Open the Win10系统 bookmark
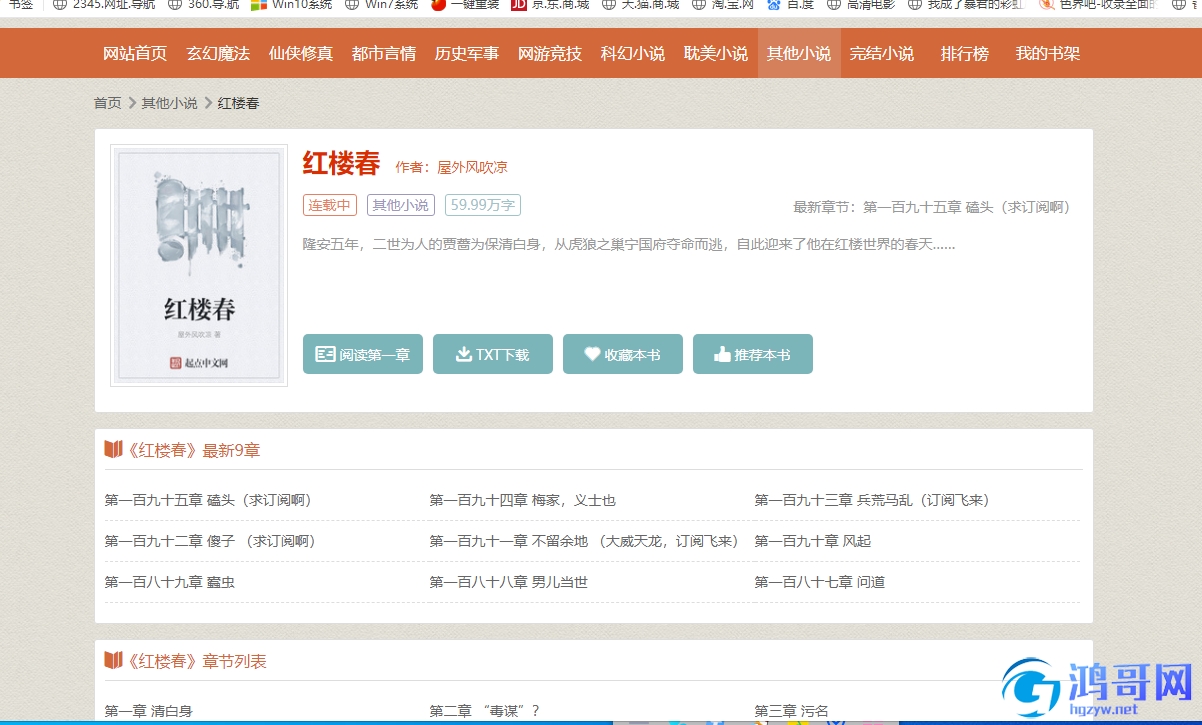 (292, 5)
